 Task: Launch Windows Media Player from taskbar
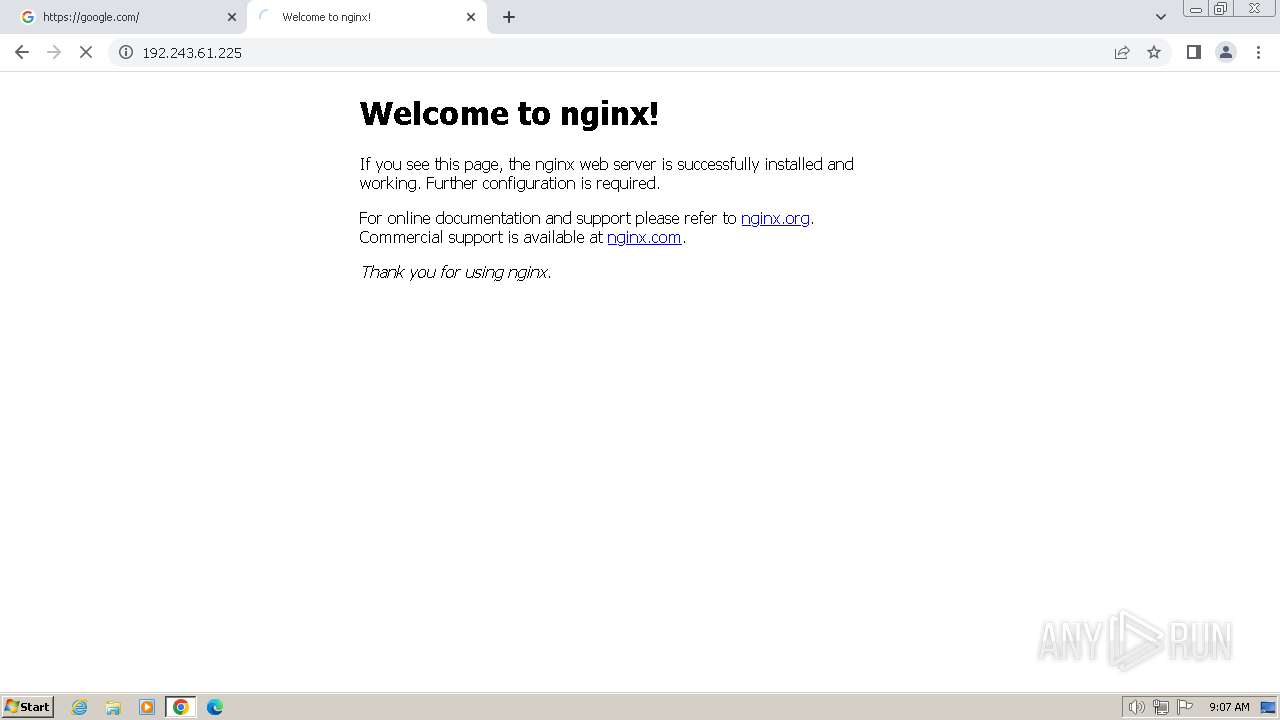coord(147,707)
